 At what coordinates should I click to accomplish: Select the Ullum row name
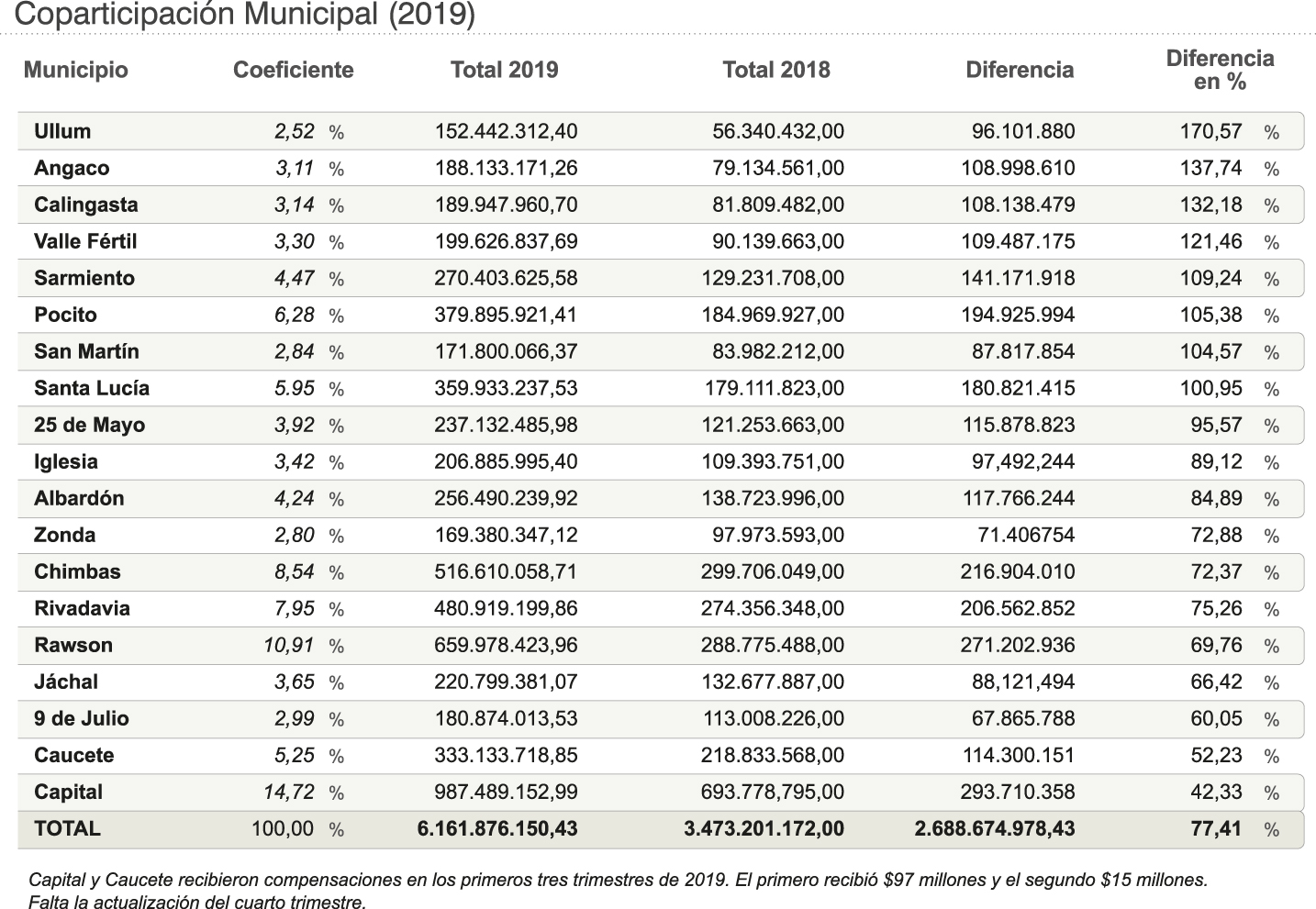click(62, 131)
